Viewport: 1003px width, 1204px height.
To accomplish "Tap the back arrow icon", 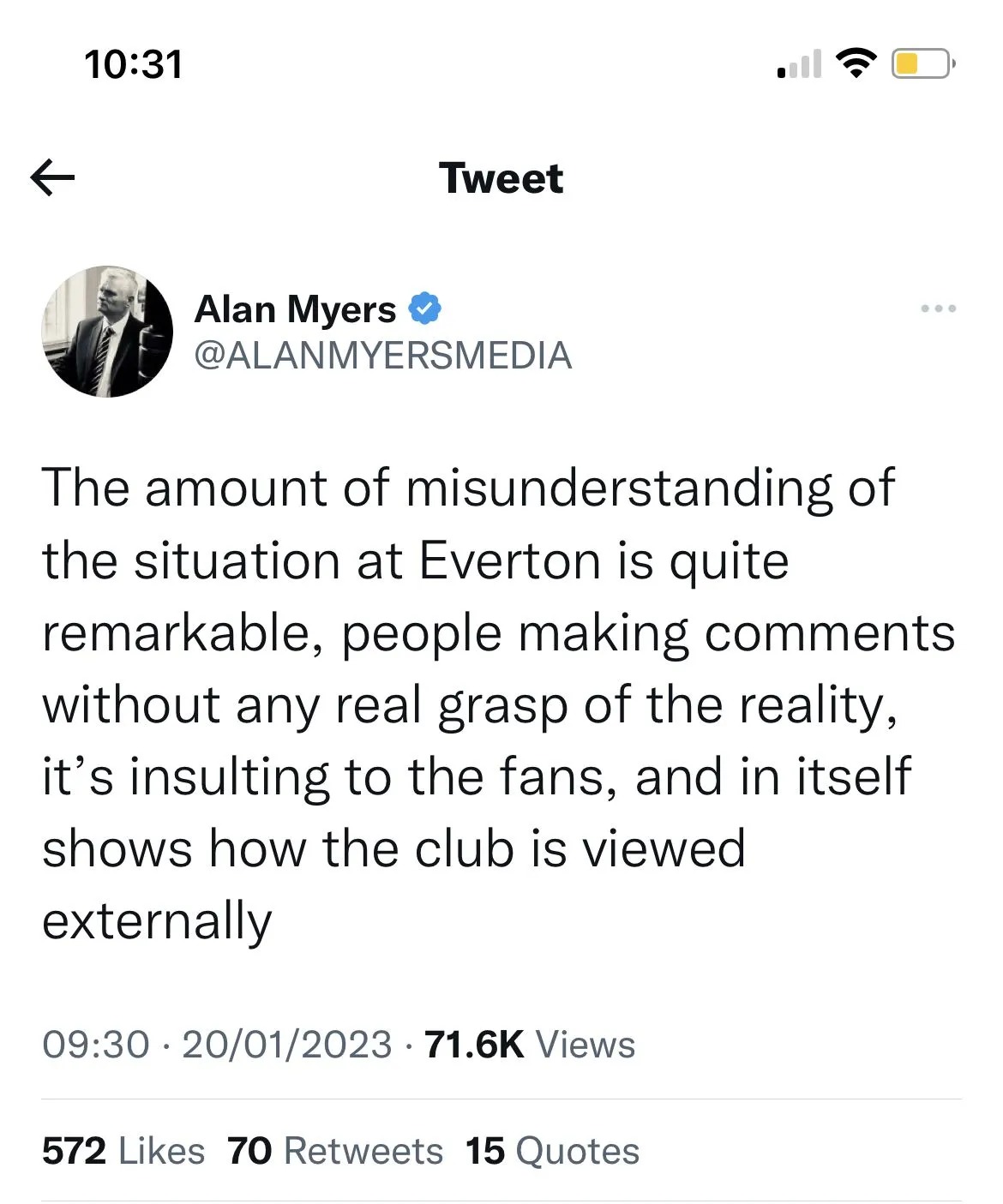I will point(52,177).
